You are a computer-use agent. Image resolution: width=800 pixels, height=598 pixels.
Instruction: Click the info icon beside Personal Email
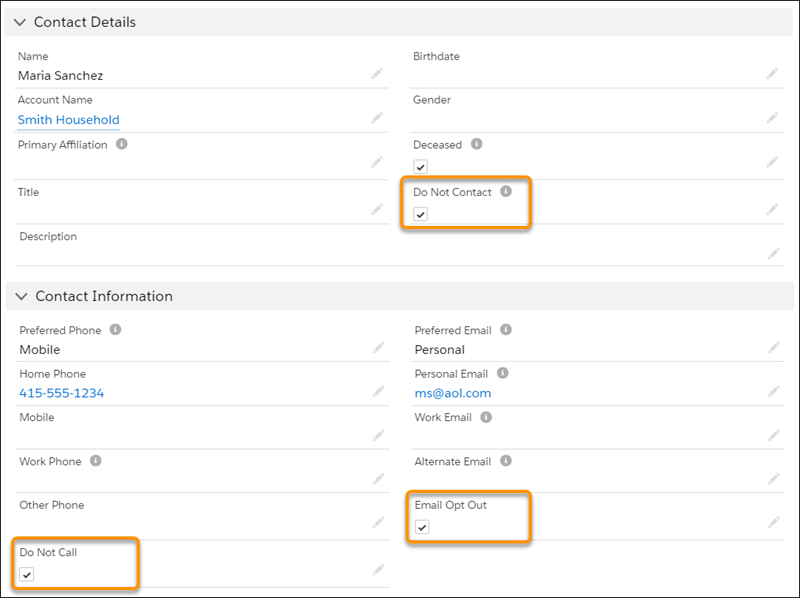pos(502,373)
